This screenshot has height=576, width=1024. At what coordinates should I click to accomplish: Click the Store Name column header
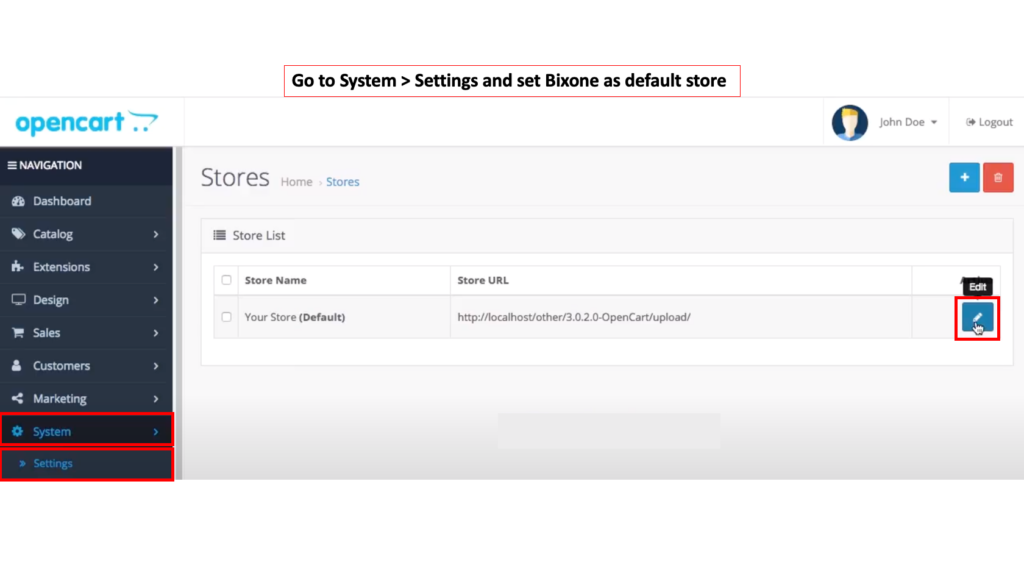(x=276, y=280)
